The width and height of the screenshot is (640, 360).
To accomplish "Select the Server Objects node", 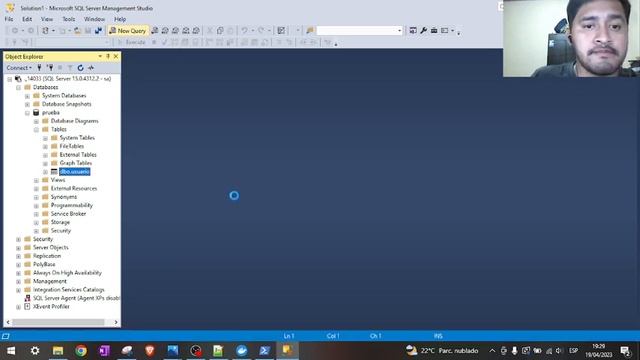I will coord(51,247).
